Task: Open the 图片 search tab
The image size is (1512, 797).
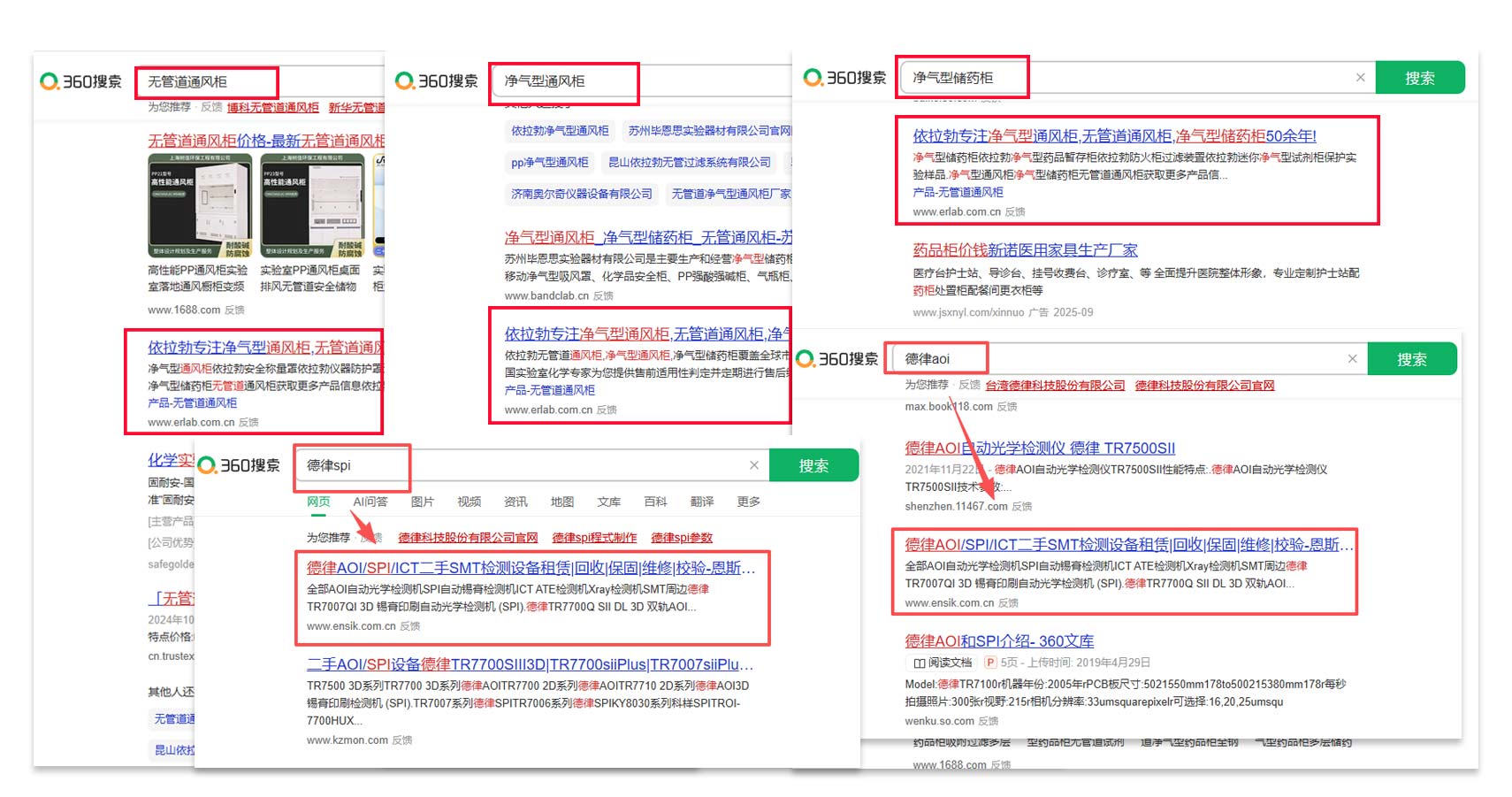Action: coord(423,502)
